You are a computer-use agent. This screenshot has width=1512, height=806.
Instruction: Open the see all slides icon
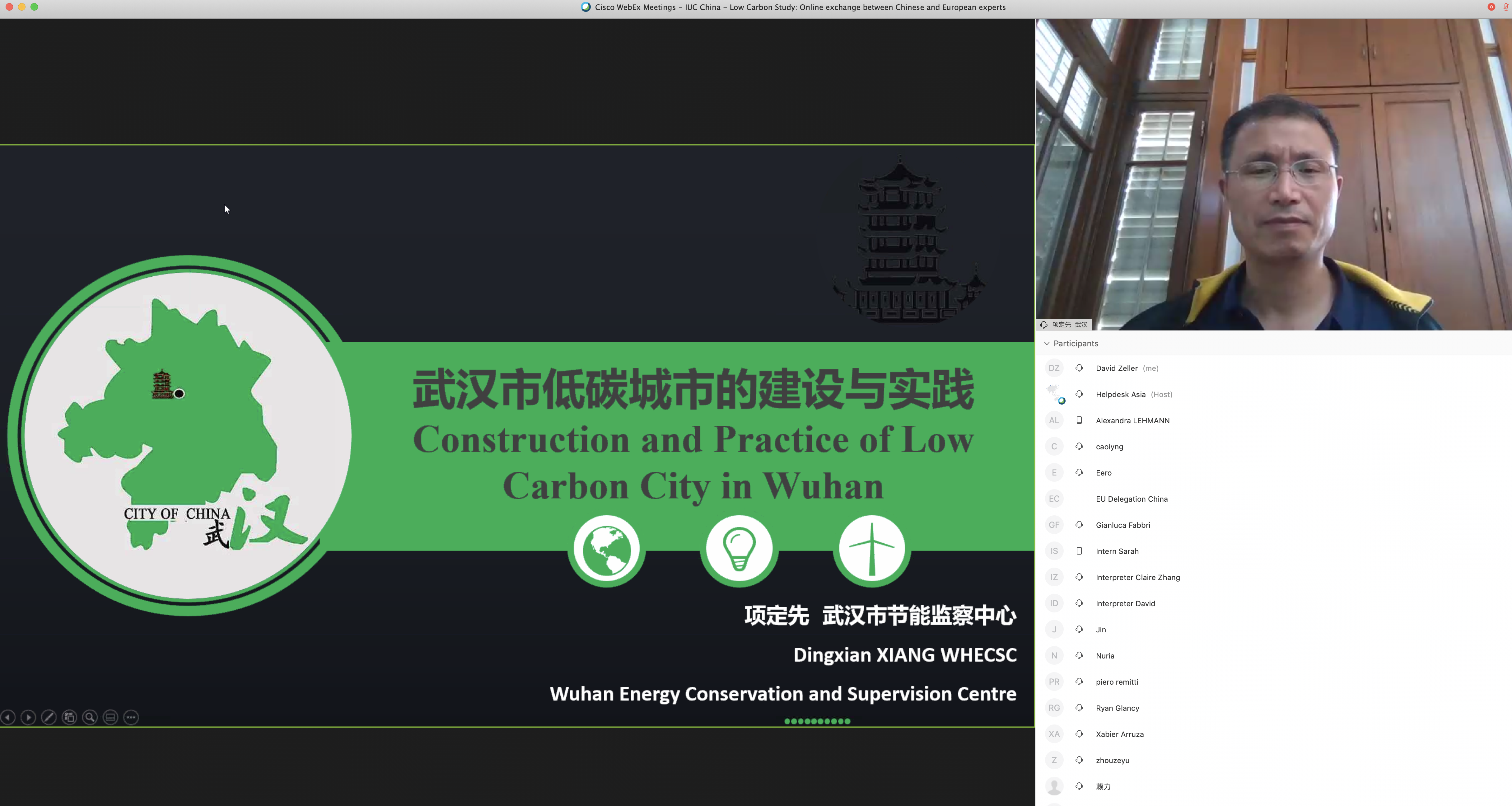pos(69,717)
